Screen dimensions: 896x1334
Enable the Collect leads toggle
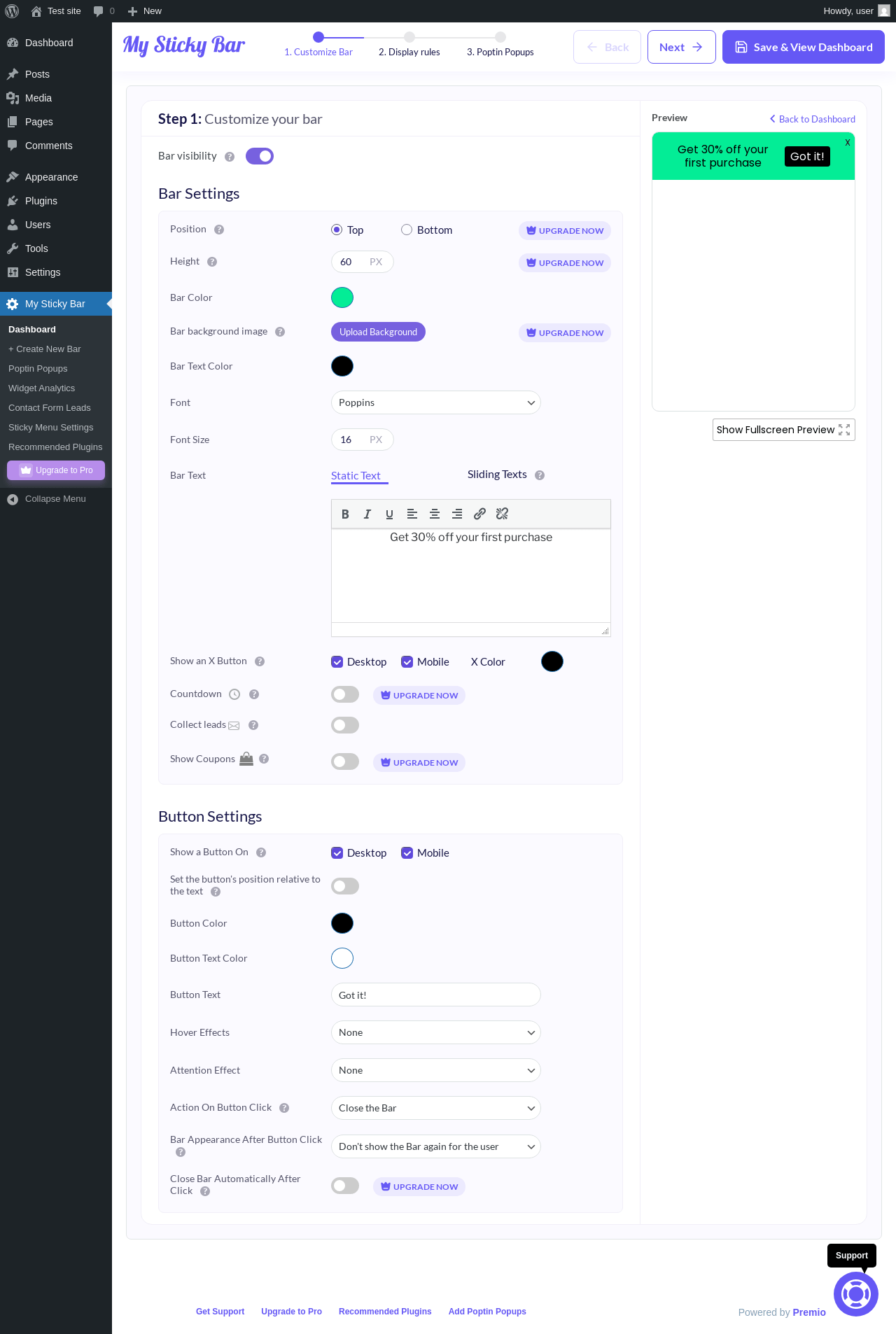point(345,725)
